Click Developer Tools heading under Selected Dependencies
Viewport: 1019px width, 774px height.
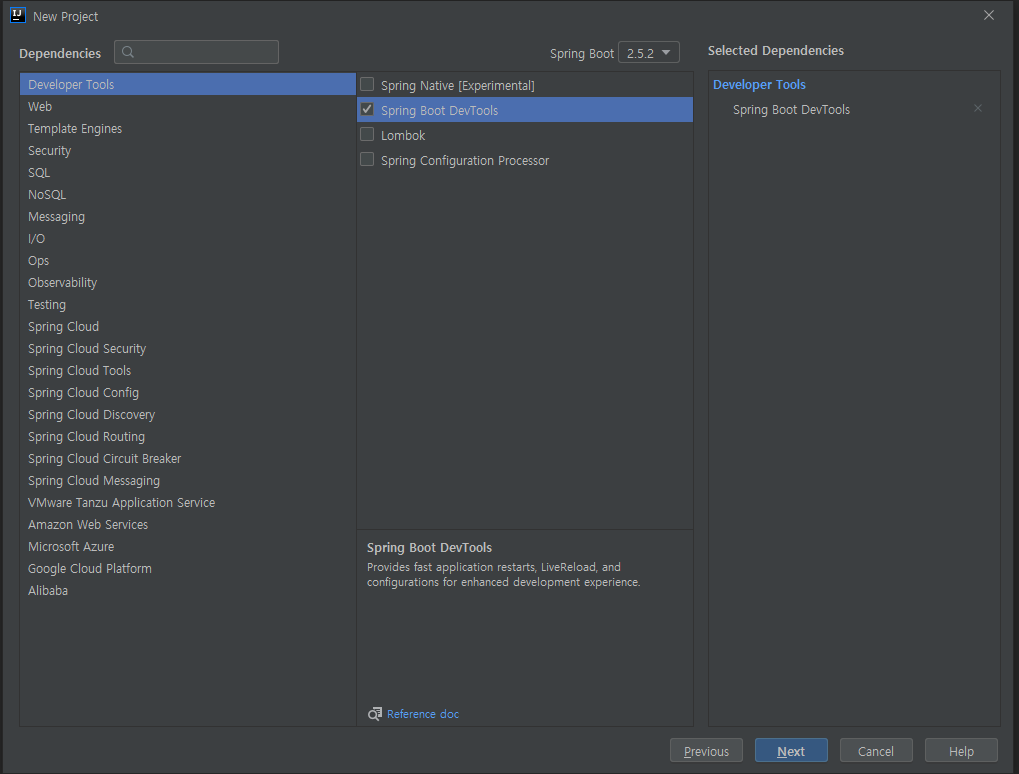pyautogui.click(x=759, y=84)
